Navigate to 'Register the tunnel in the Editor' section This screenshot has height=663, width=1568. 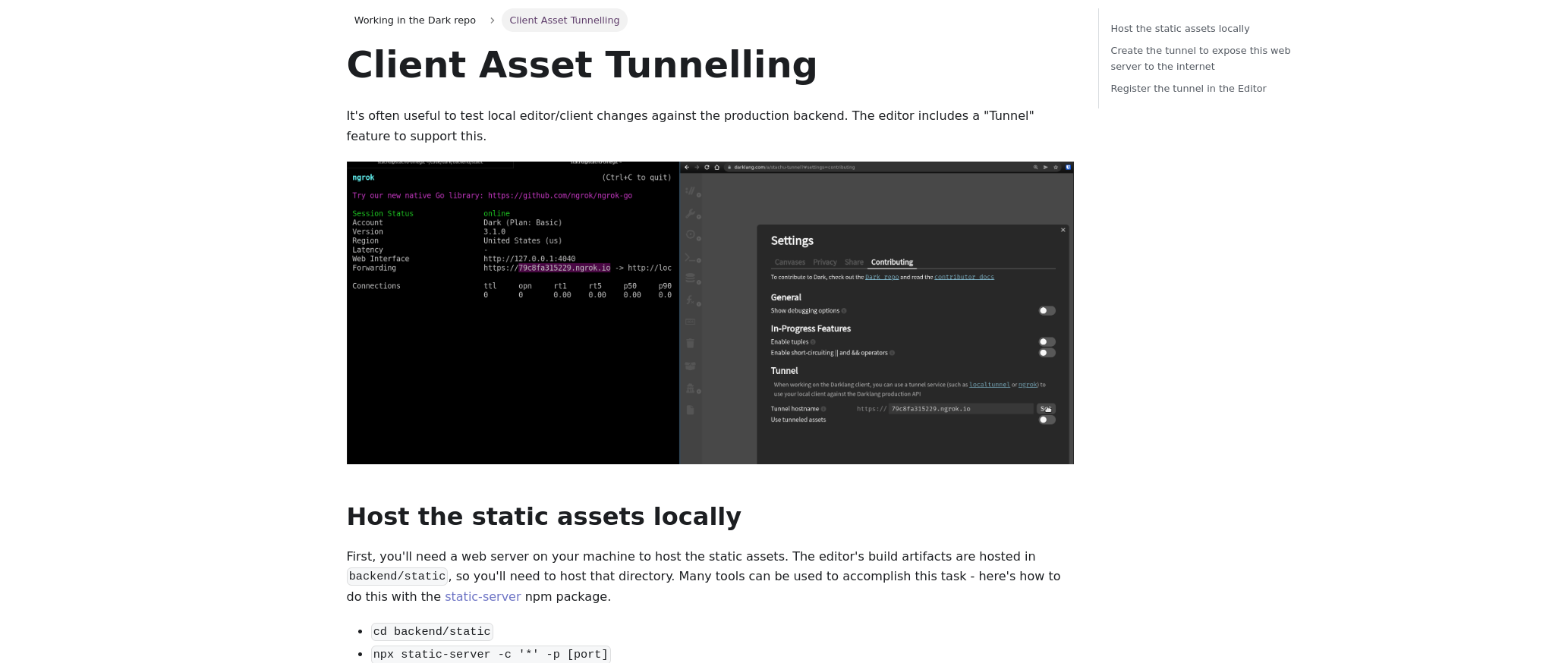(1188, 89)
